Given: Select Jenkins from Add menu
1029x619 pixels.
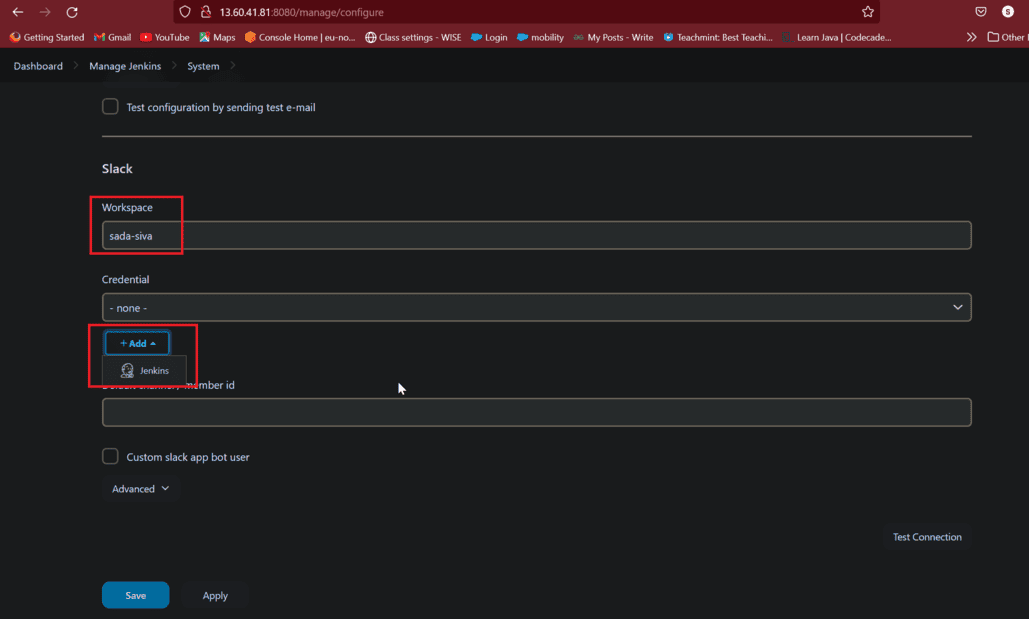Looking at the screenshot, I should point(144,371).
